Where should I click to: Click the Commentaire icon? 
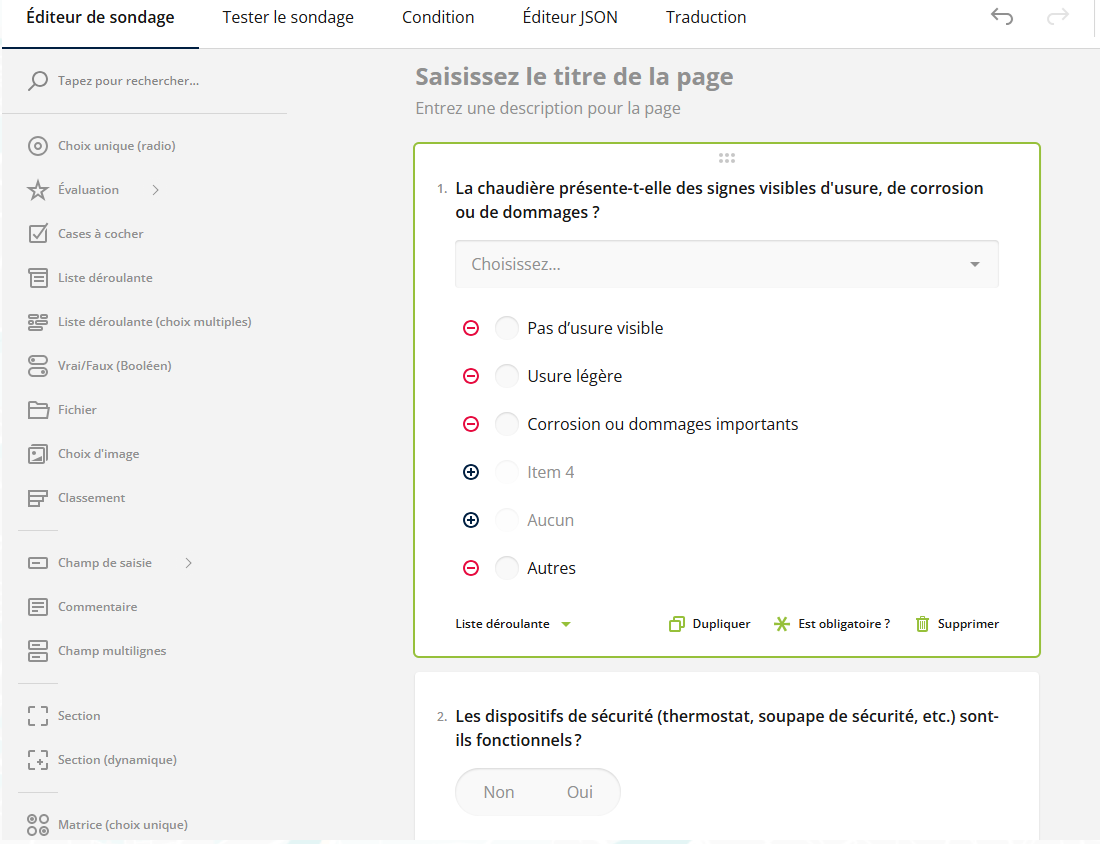point(38,607)
